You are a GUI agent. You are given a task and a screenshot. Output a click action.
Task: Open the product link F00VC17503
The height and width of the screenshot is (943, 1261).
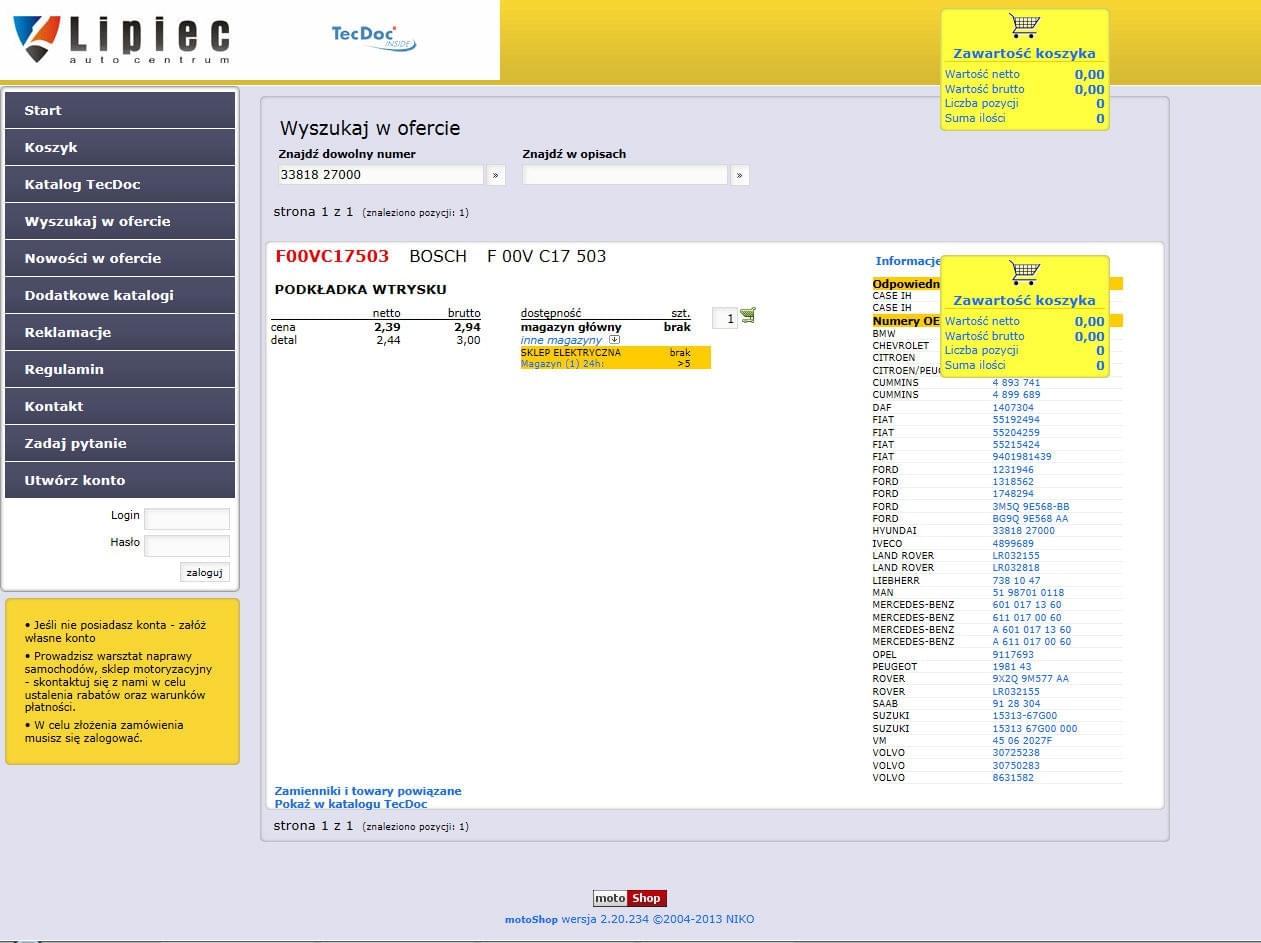coord(332,256)
